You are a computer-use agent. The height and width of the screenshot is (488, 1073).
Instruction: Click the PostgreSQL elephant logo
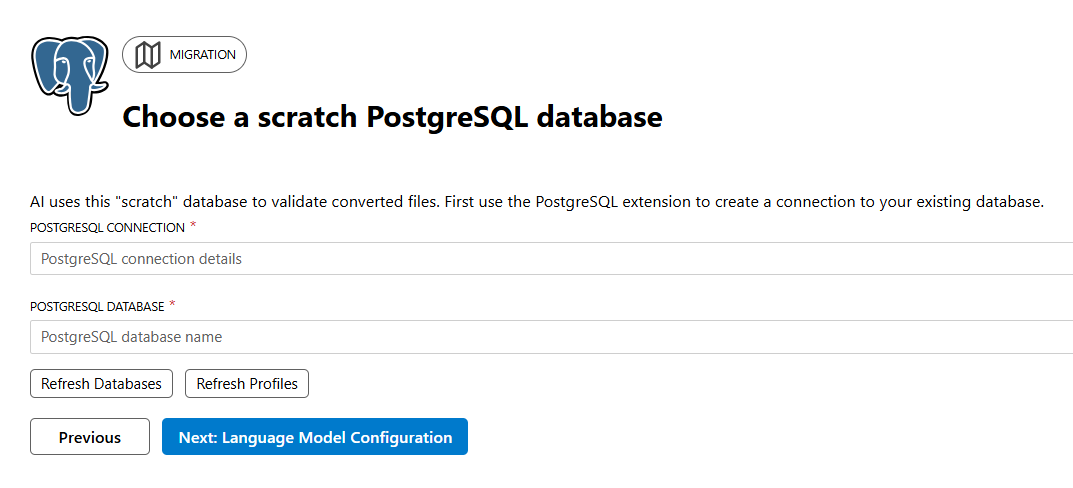coord(69,75)
